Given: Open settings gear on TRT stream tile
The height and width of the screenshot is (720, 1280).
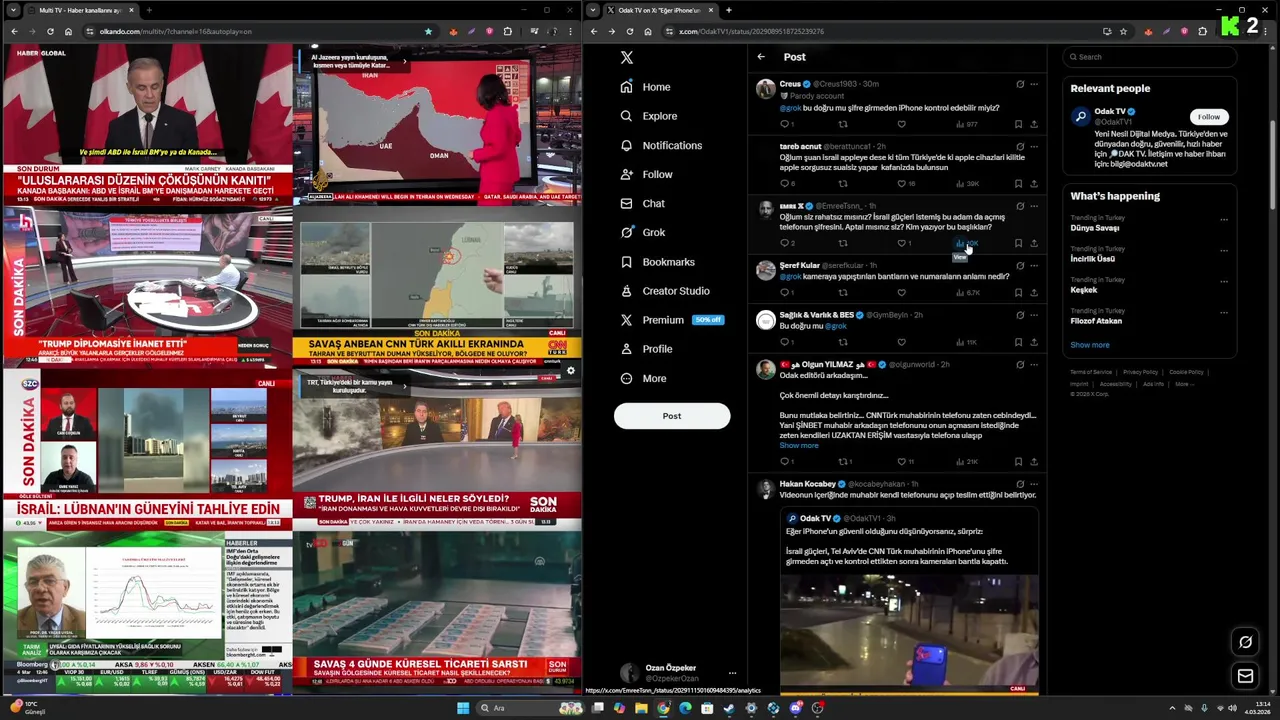Looking at the screenshot, I should click(x=570, y=370).
